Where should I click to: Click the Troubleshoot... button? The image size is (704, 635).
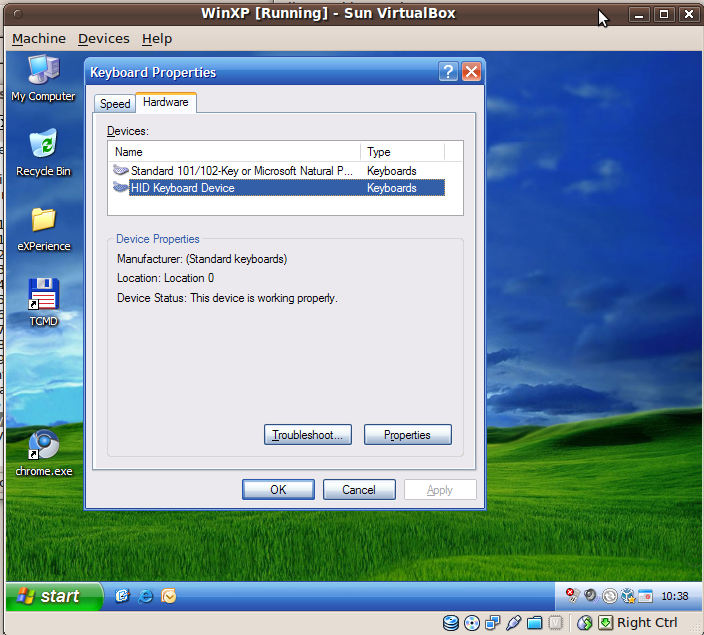[308, 435]
